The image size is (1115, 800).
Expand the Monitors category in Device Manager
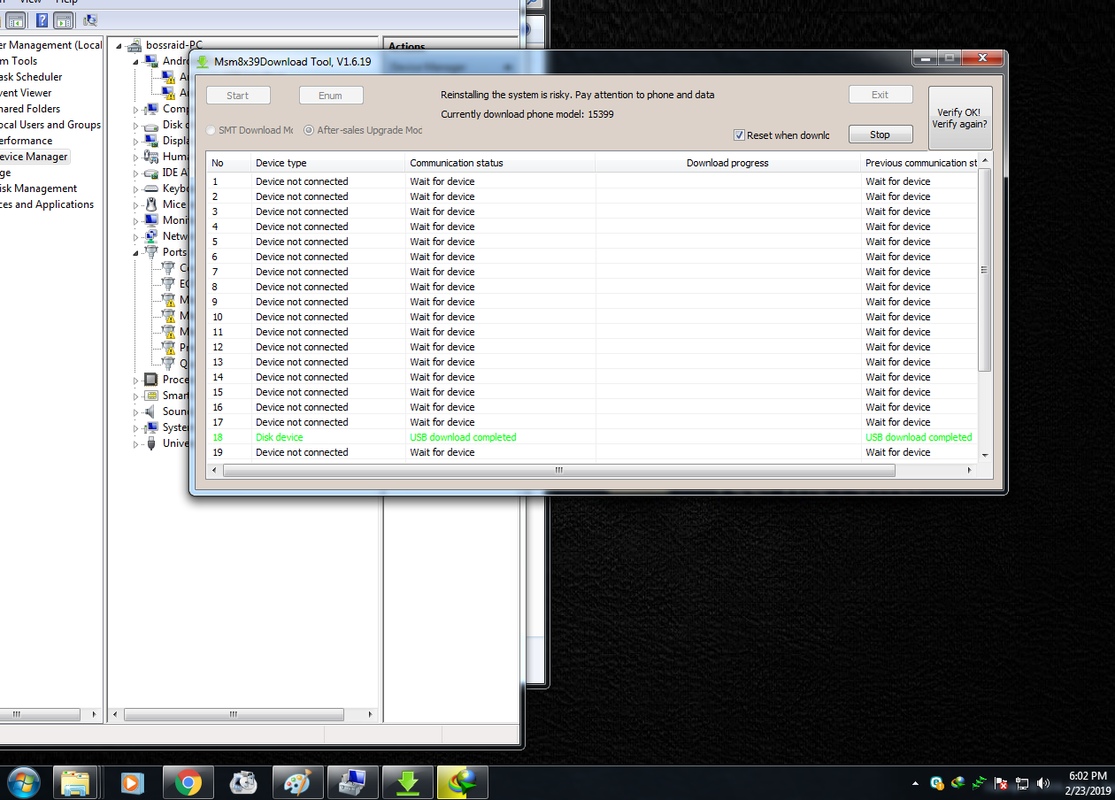(x=135, y=221)
